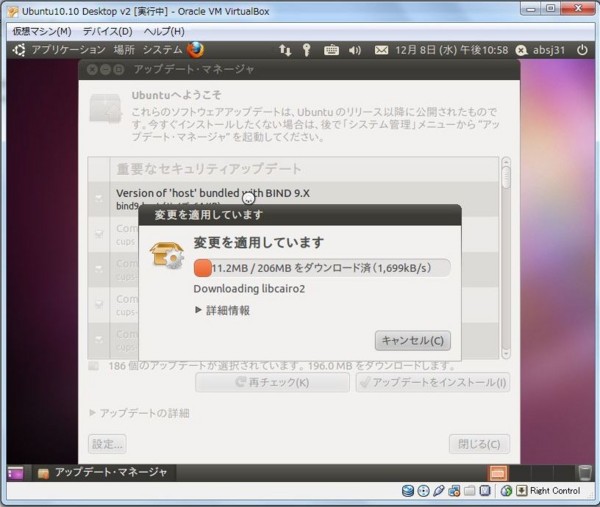This screenshot has height=507, width=600.
Task: Click VirtualBox USB devices status indicator
Action: click(439, 491)
